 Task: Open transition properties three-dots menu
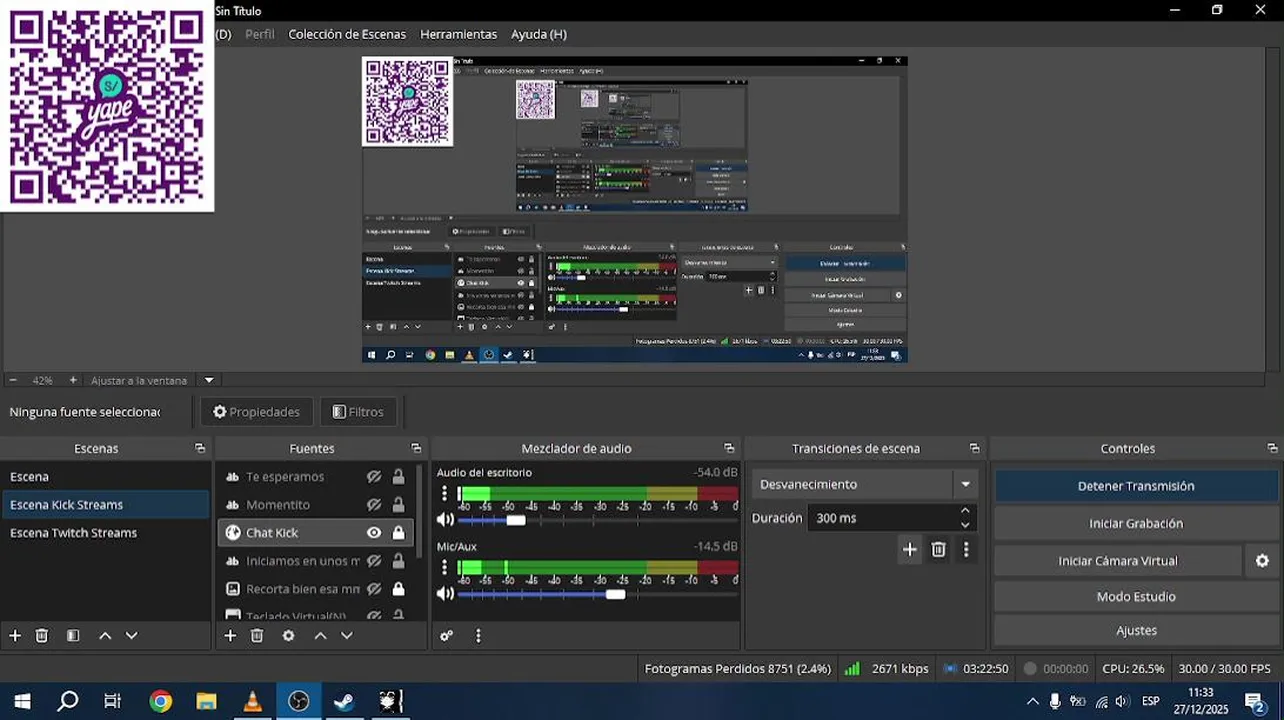pos(966,549)
